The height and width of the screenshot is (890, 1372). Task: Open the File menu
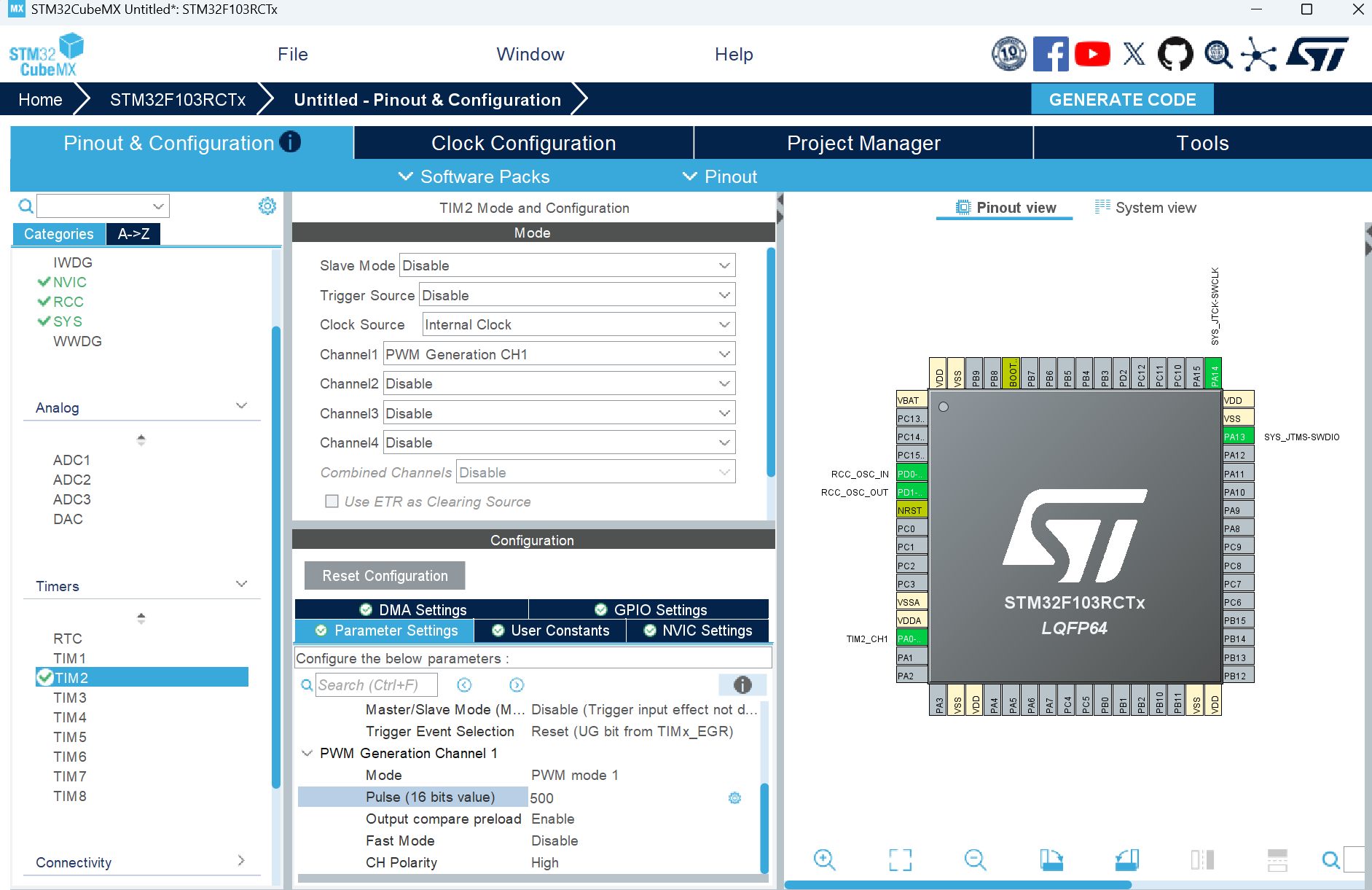pyautogui.click(x=293, y=55)
